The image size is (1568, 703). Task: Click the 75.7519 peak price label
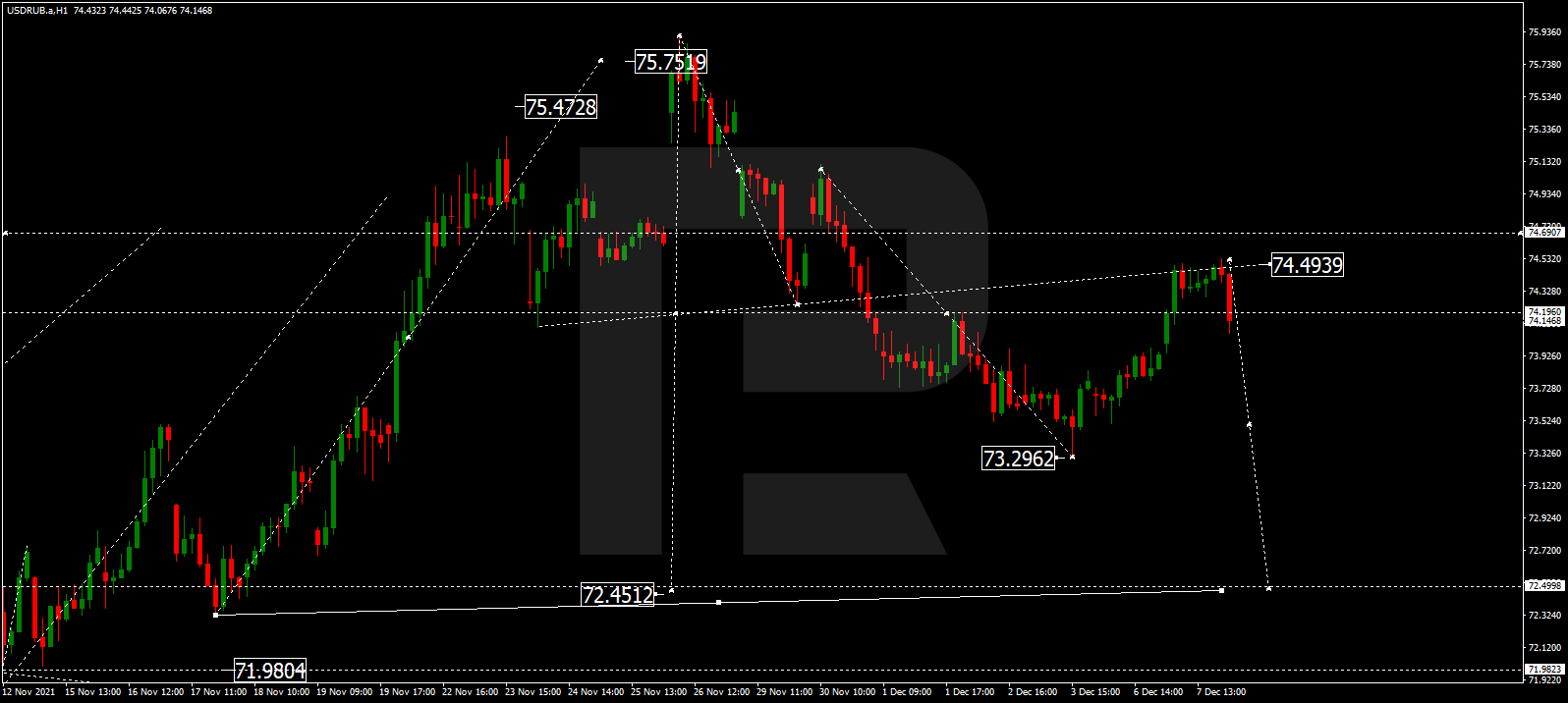[x=670, y=62]
